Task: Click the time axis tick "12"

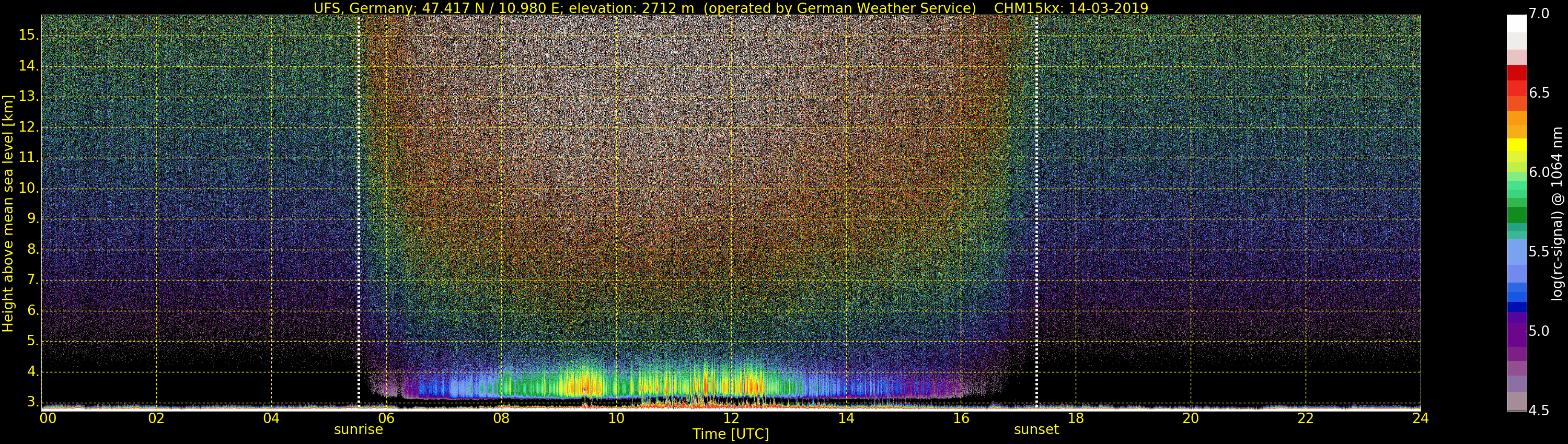Action: pos(731,418)
